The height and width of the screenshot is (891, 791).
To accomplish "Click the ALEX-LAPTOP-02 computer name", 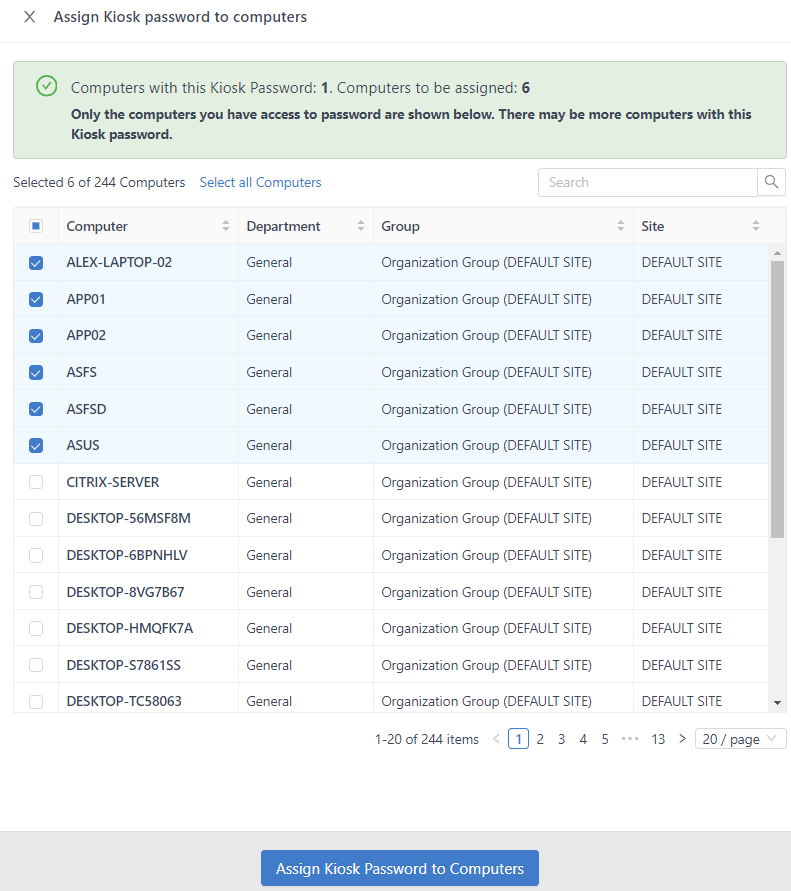I will (119, 263).
